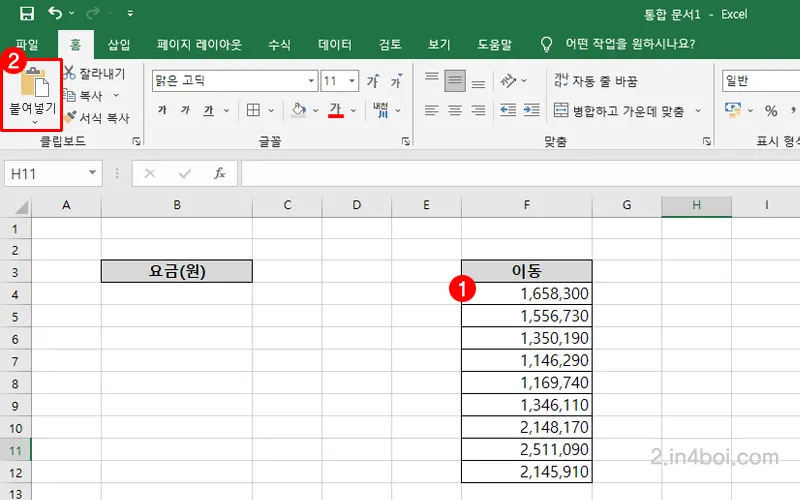Click 병합하고 가운데 맞춤 button
800x500 pixels.
point(619,111)
